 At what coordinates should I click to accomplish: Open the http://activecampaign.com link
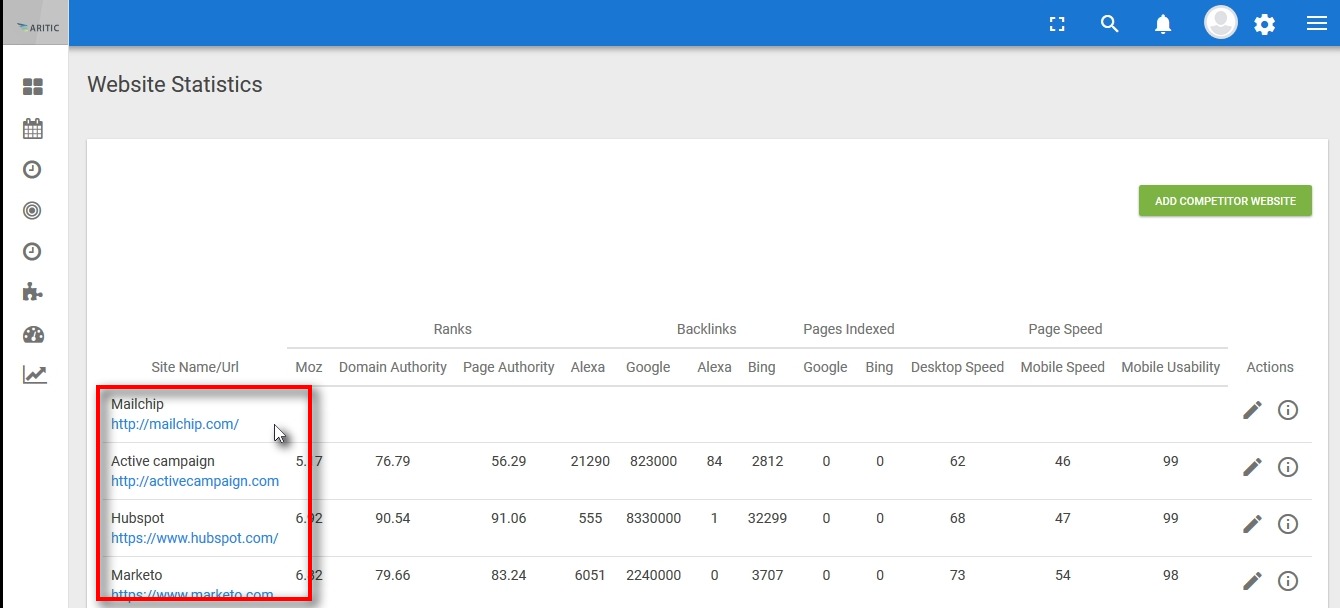[195, 481]
